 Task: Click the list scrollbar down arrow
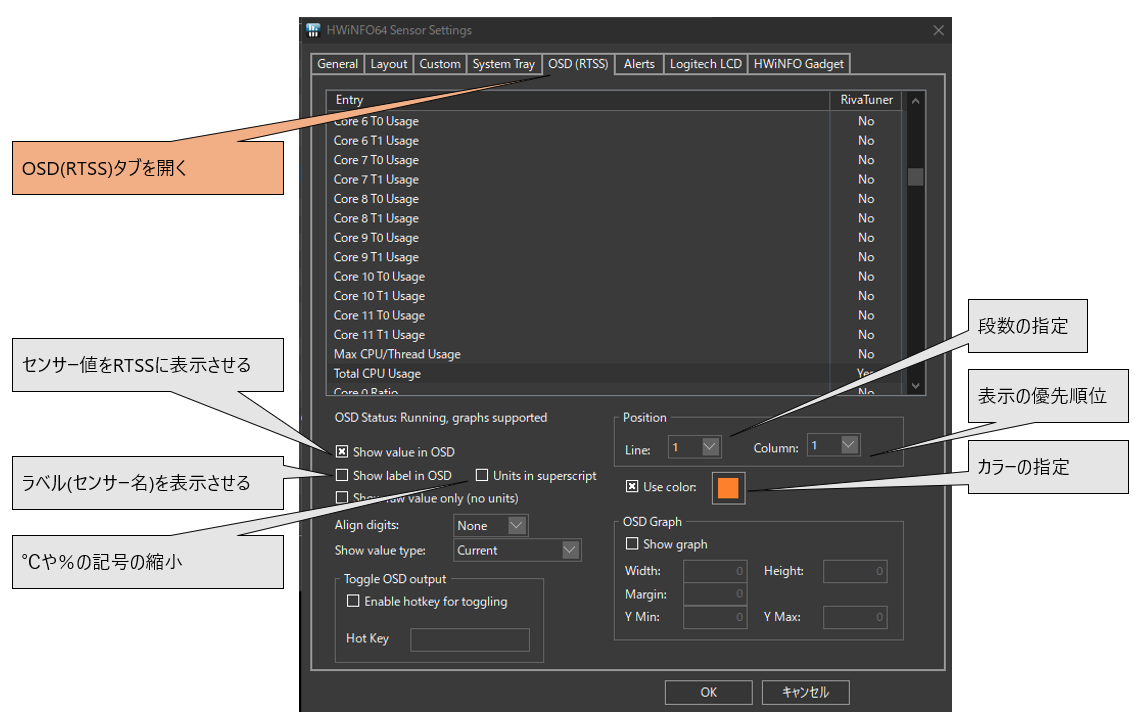click(916, 386)
